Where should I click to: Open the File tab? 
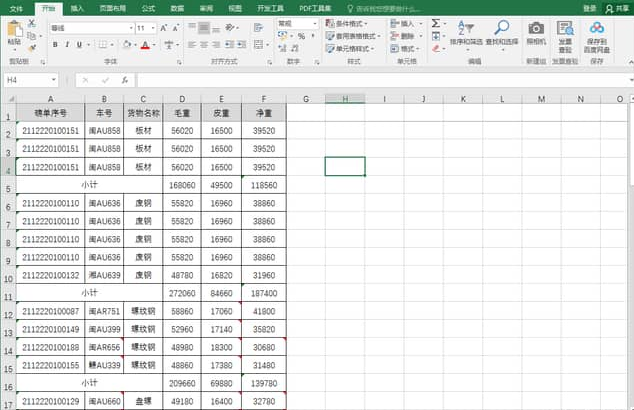pos(16,8)
